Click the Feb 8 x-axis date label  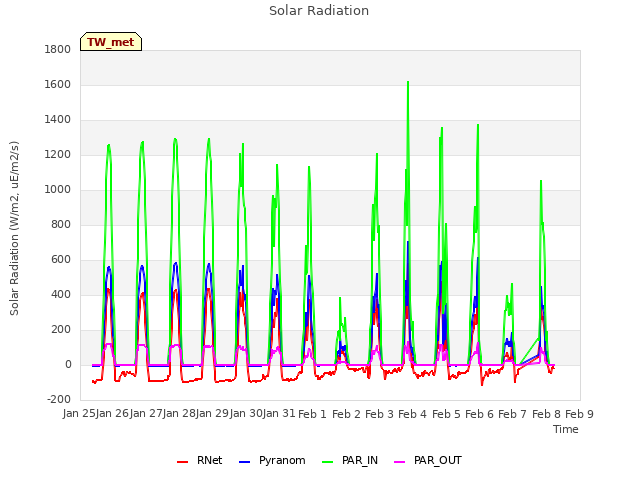(546, 414)
